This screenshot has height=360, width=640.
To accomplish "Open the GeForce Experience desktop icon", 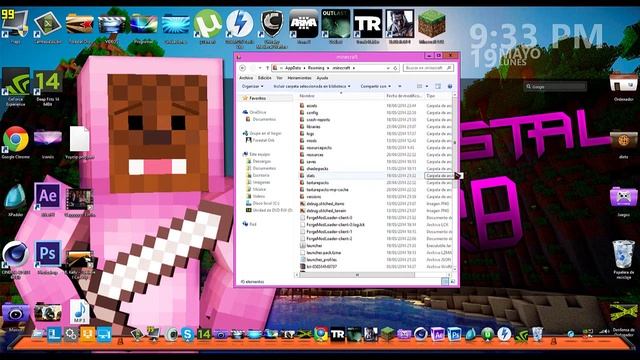I will pos(16,87).
